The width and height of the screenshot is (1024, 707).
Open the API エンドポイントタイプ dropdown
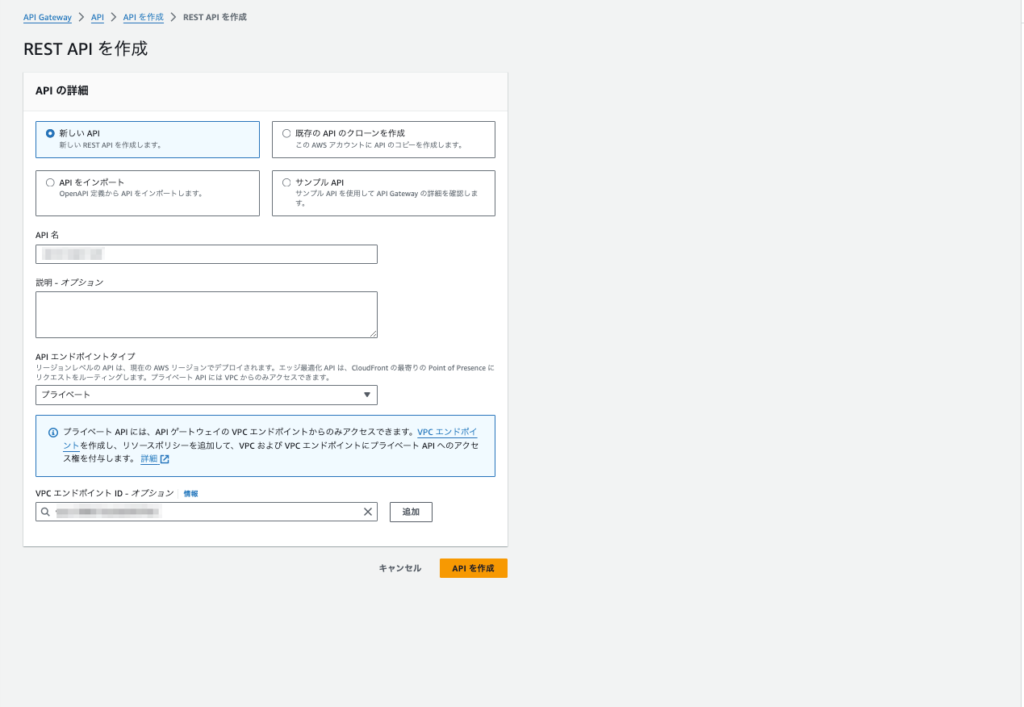pos(205,394)
